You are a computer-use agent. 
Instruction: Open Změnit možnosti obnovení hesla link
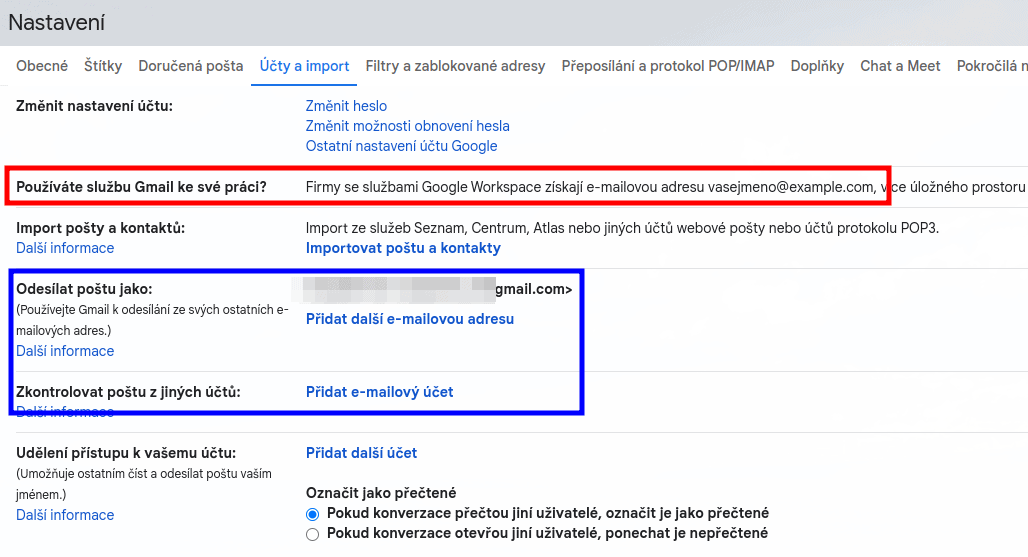[x=407, y=126]
